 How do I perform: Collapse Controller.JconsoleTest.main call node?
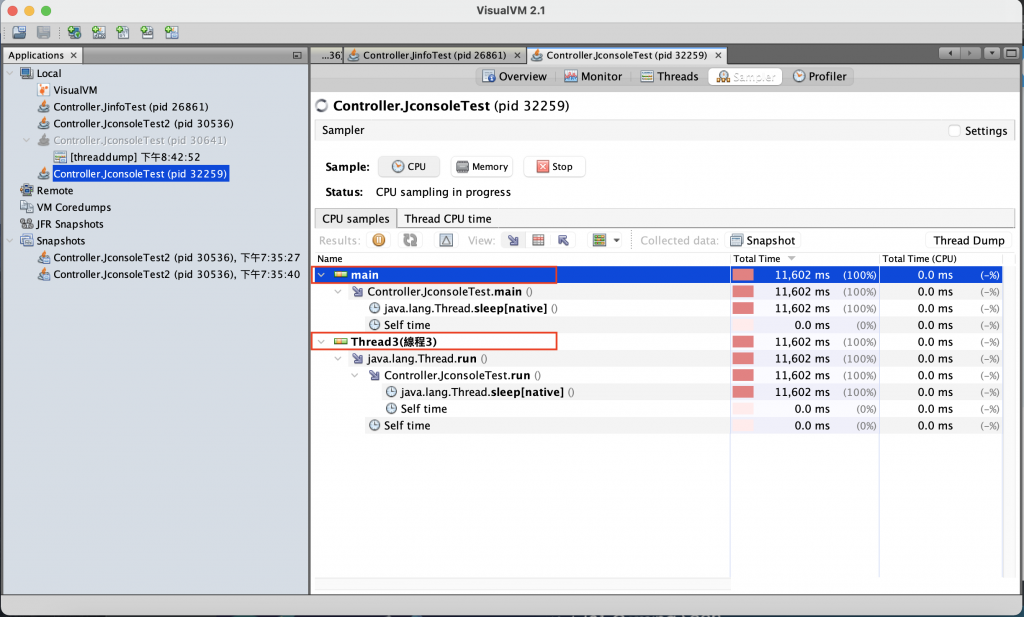pos(338,292)
